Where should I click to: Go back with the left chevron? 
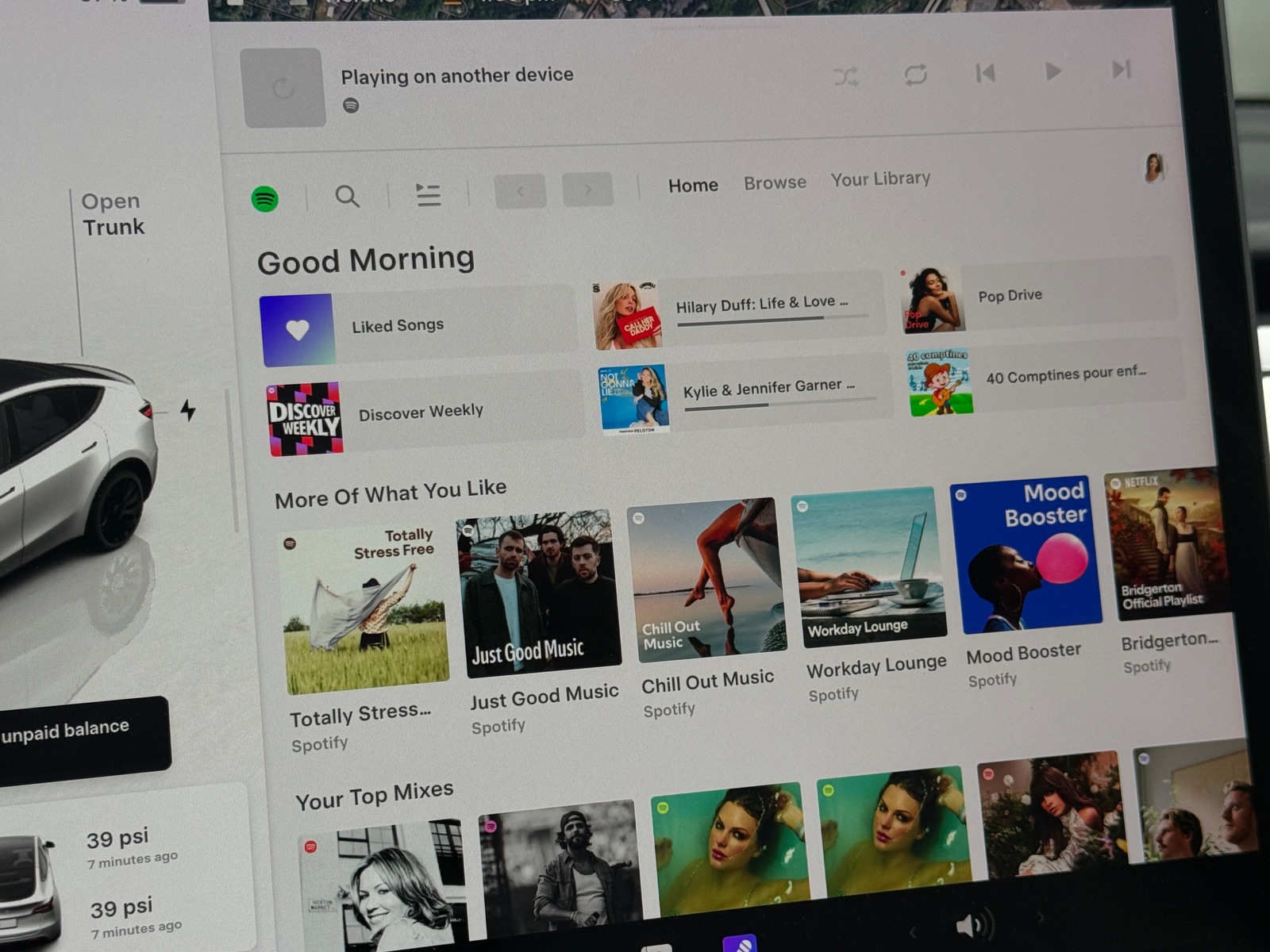520,191
